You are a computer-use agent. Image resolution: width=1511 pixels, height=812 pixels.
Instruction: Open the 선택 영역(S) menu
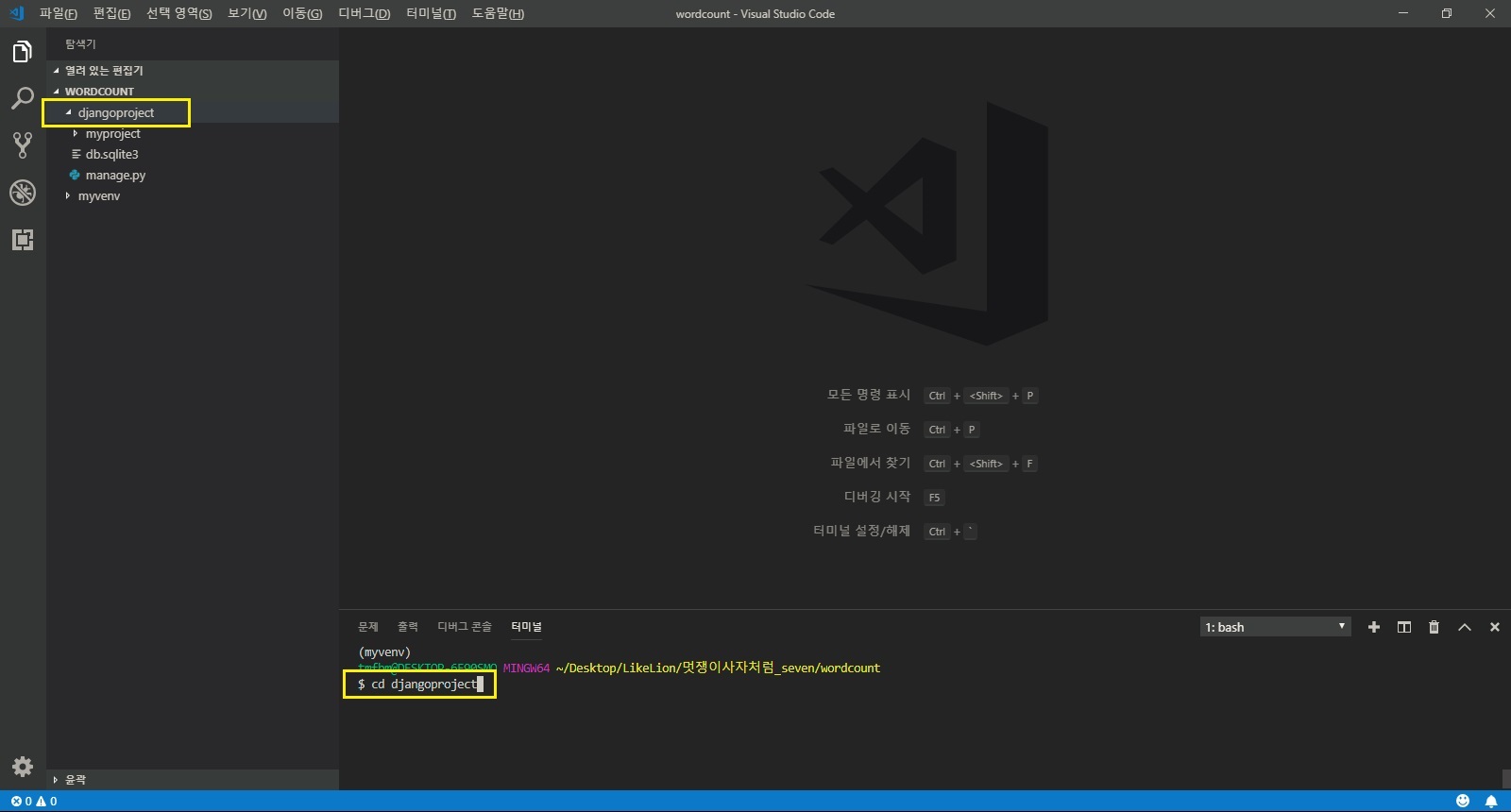tap(179, 13)
